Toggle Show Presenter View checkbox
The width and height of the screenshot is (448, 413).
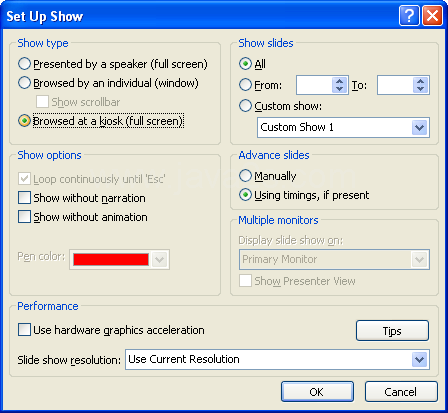(x=245, y=281)
